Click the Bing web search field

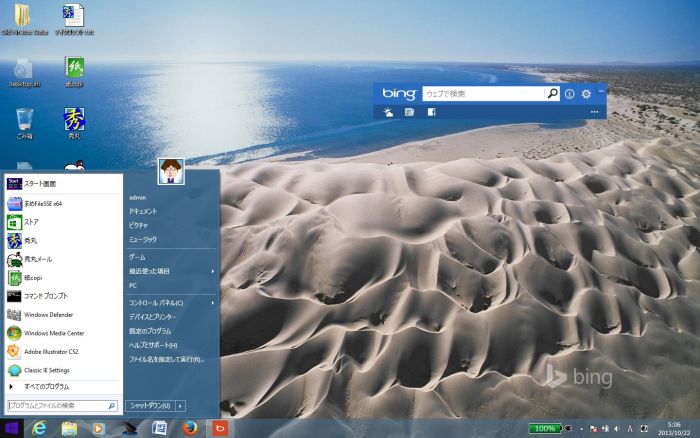coord(483,94)
